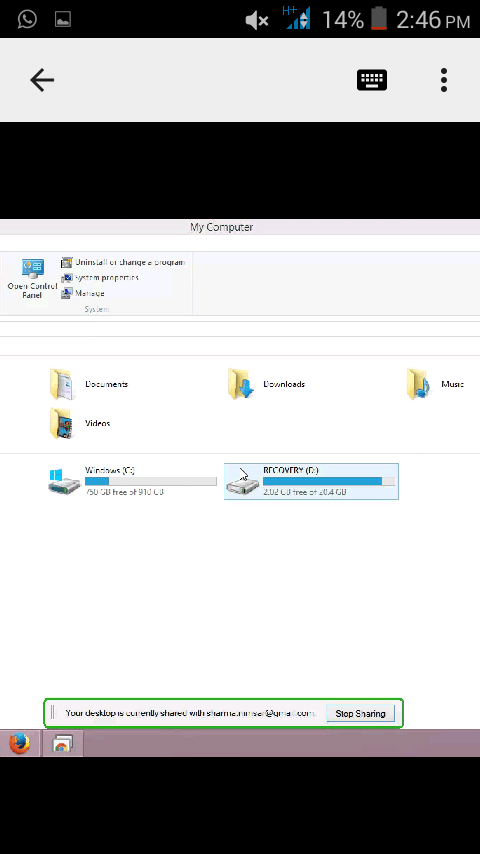Select the Documents folder
This screenshot has width=480, height=854.
pyautogui.click(x=89, y=384)
